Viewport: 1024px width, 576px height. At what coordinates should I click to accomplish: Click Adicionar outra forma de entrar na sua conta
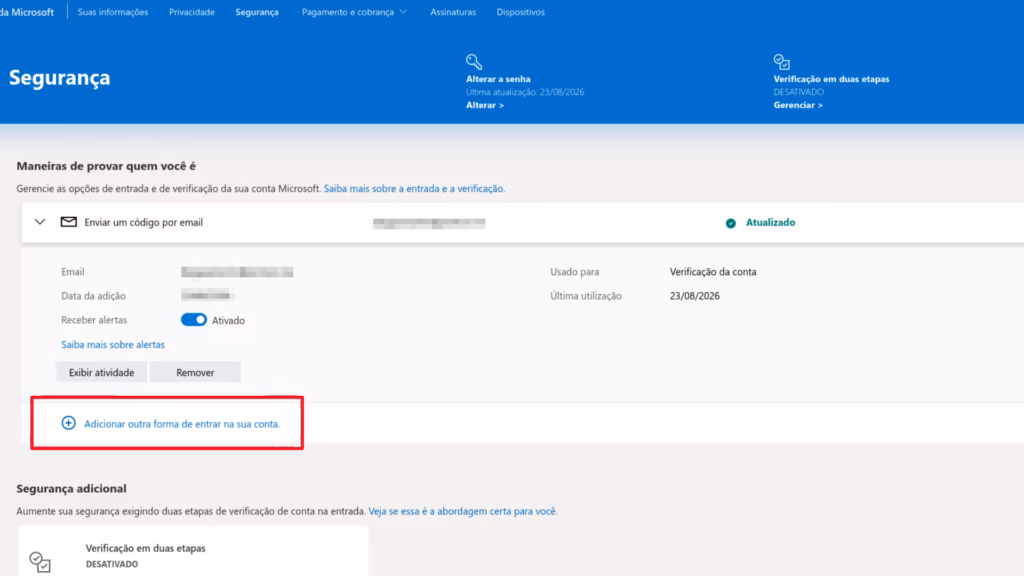182,424
